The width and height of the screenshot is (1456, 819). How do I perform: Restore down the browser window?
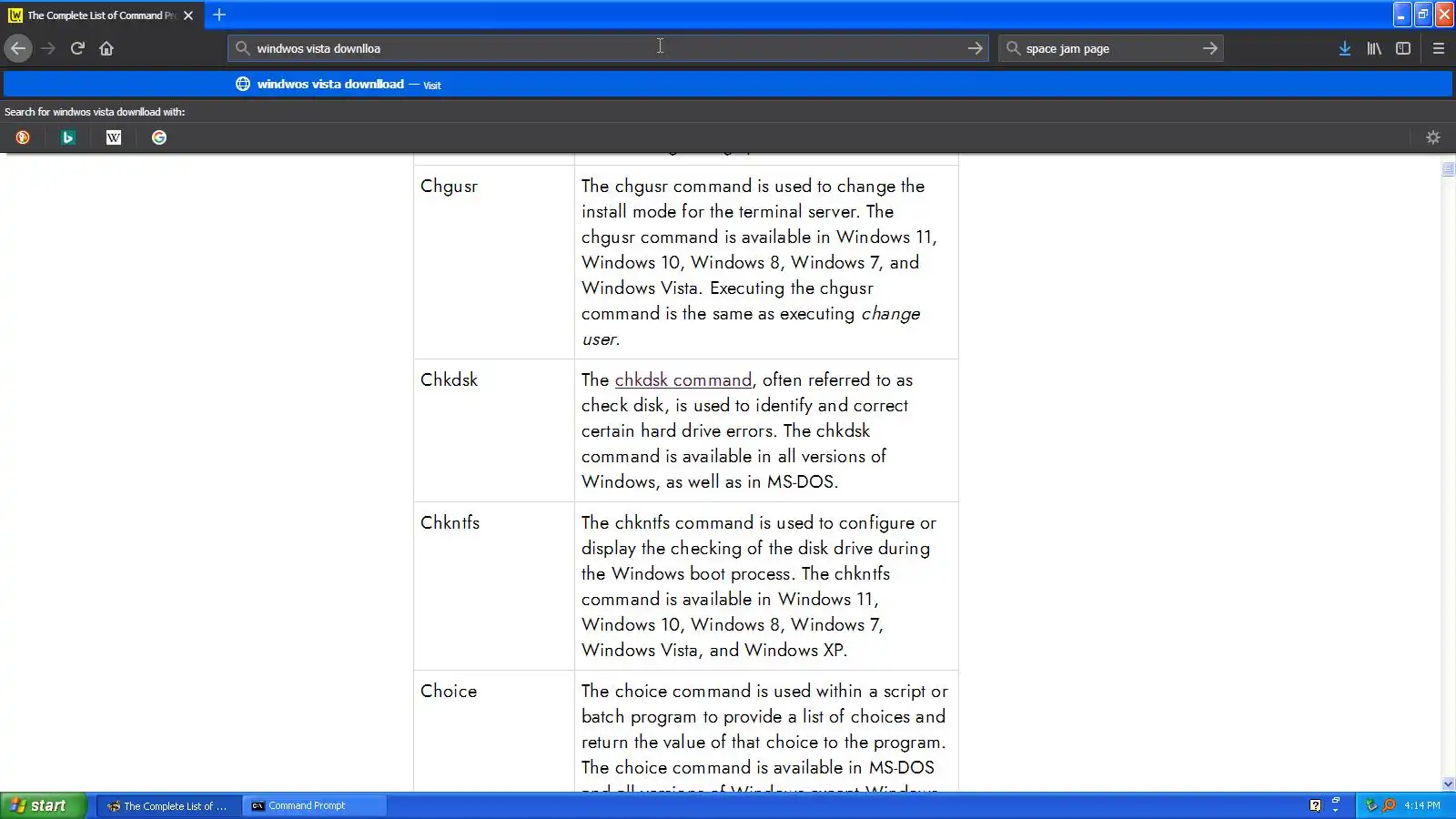tap(1423, 15)
